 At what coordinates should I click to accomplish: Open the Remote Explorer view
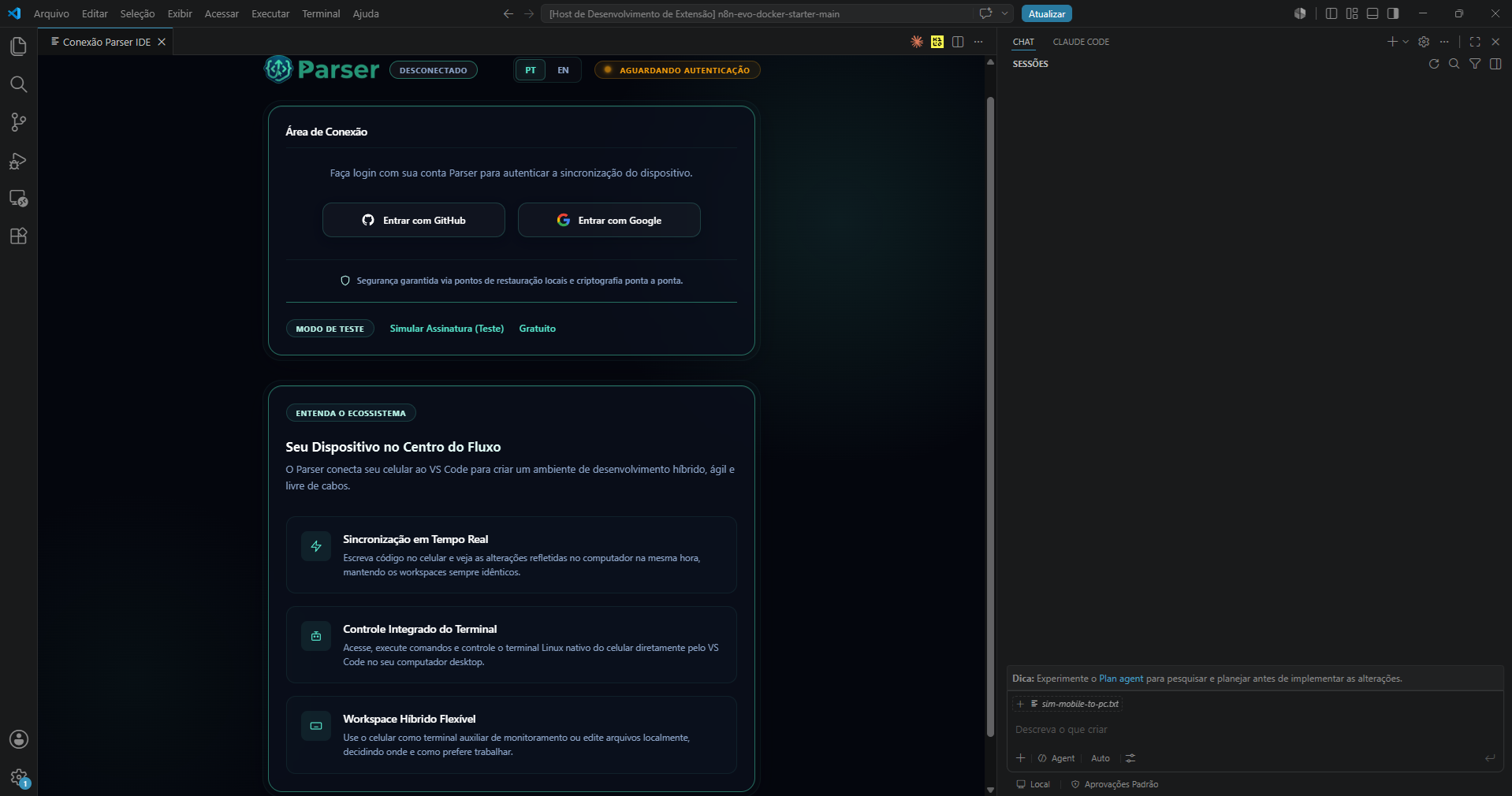pos(19,198)
